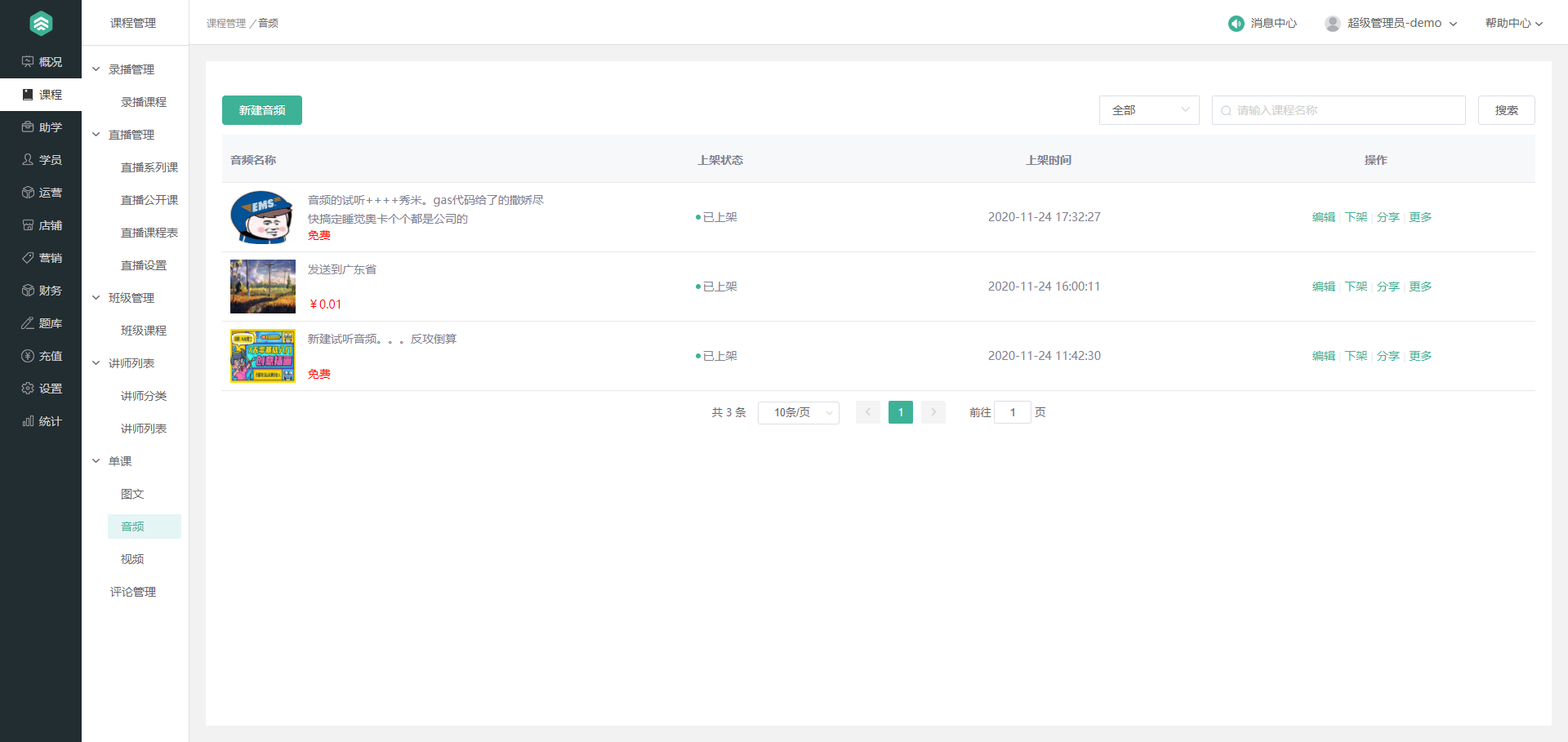The width and height of the screenshot is (1568, 742).
Task: Open the EMS cartoon audio thumbnail
Action: pyautogui.click(x=263, y=217)
